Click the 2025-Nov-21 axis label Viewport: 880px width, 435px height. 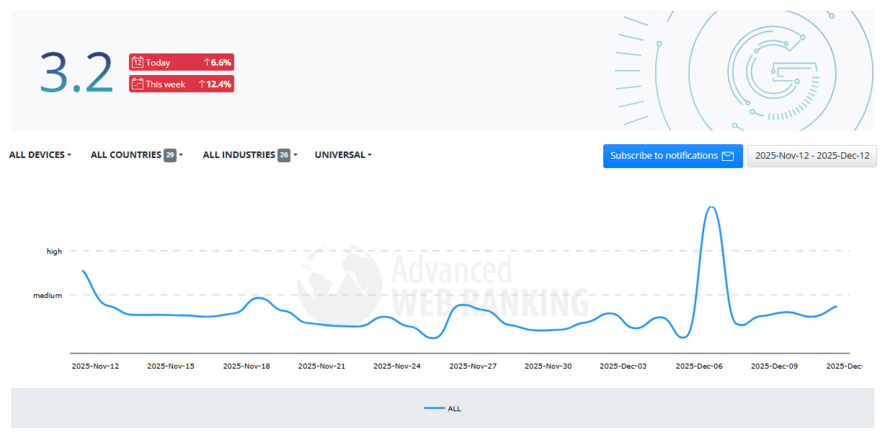322,366
